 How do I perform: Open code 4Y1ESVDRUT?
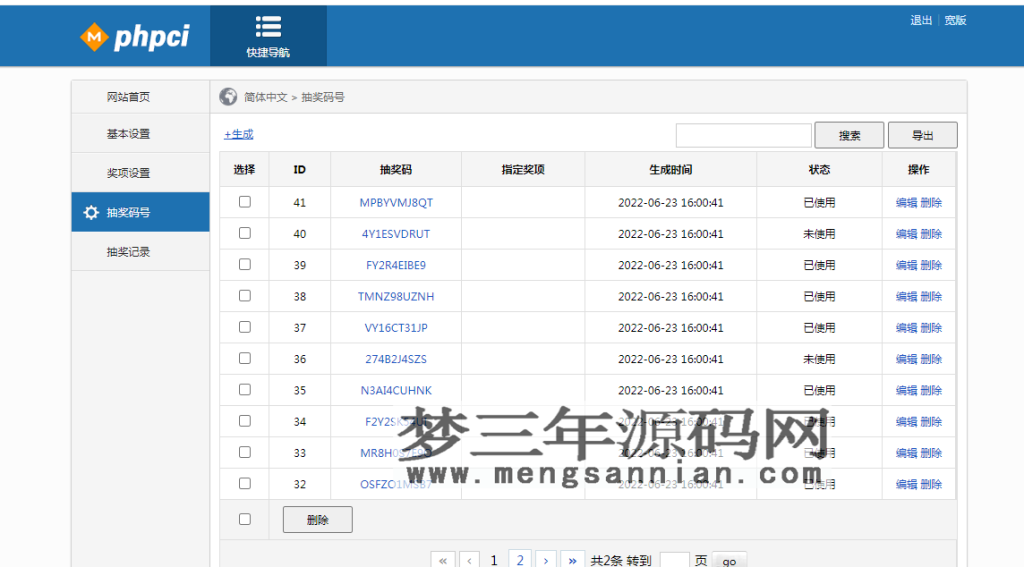tap(396, 234)
